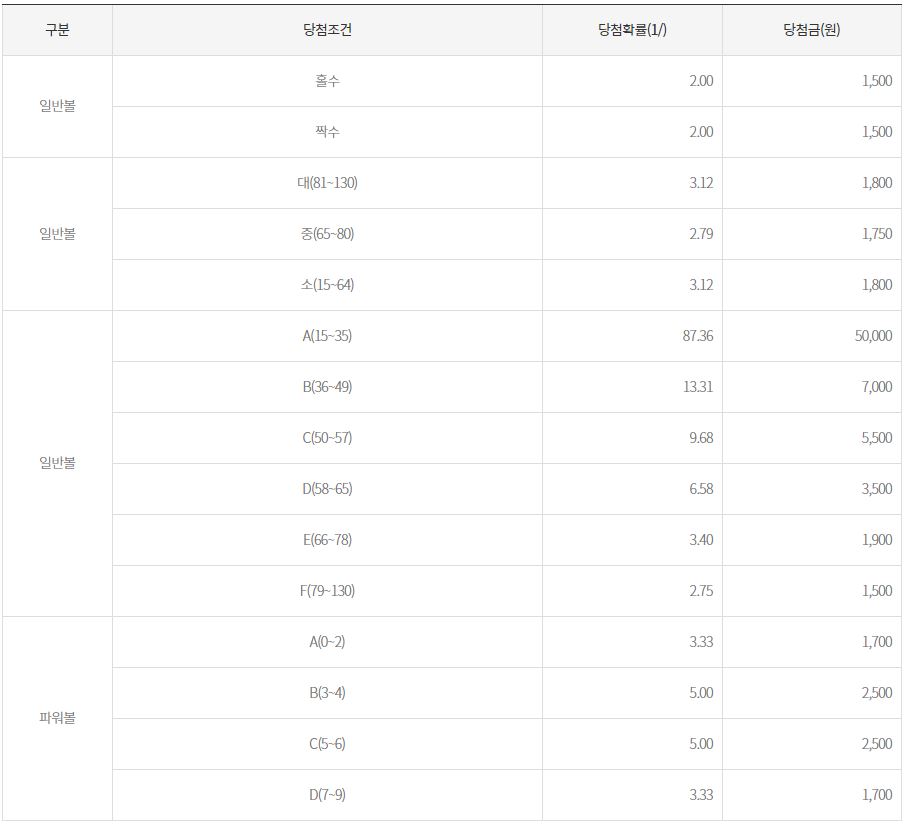Select the 홀수 condition cell

tap(327, 81)
